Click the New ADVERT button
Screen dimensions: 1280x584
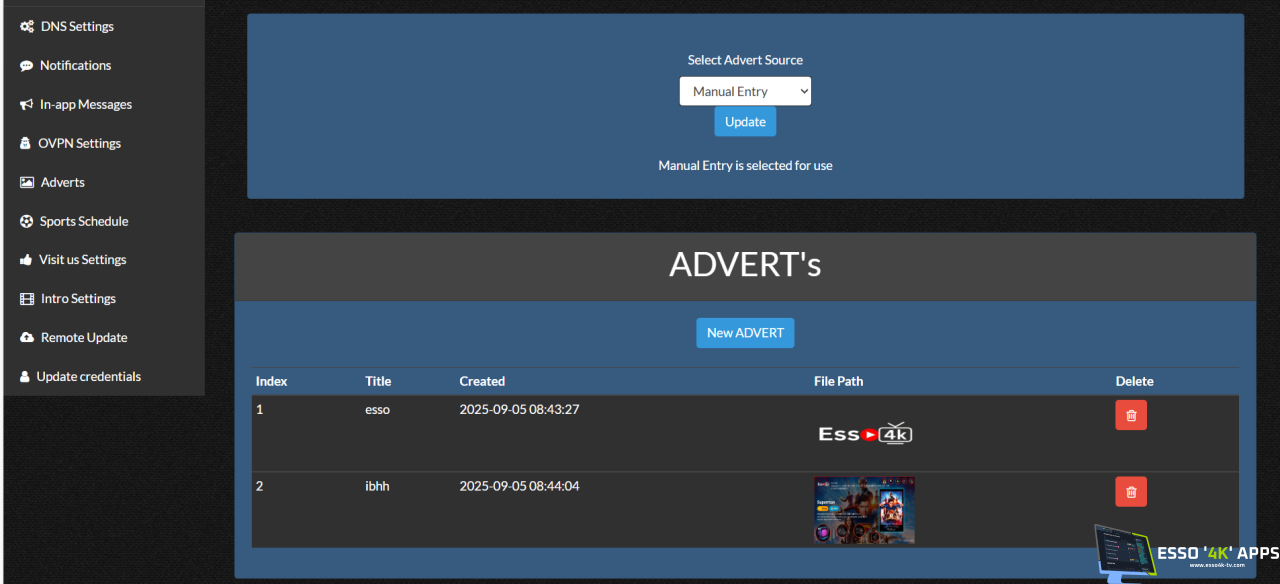click(745, 333)
